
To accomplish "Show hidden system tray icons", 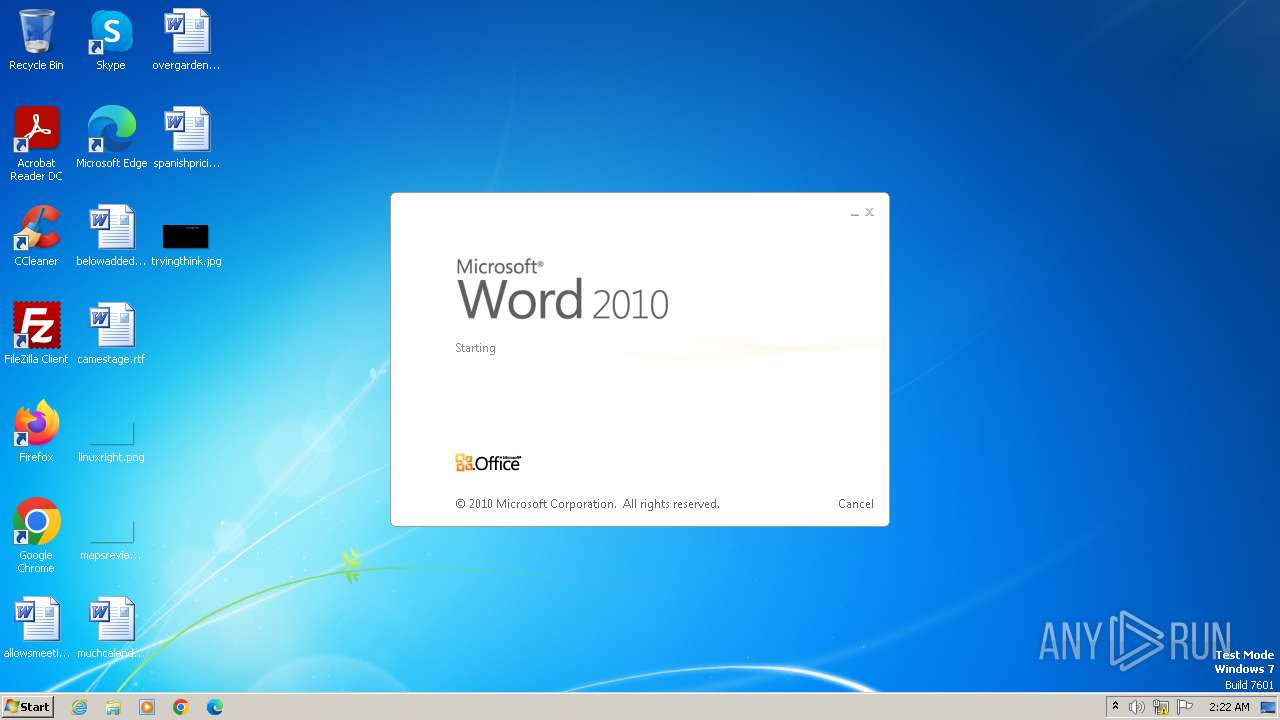I will pos(1116,707).
